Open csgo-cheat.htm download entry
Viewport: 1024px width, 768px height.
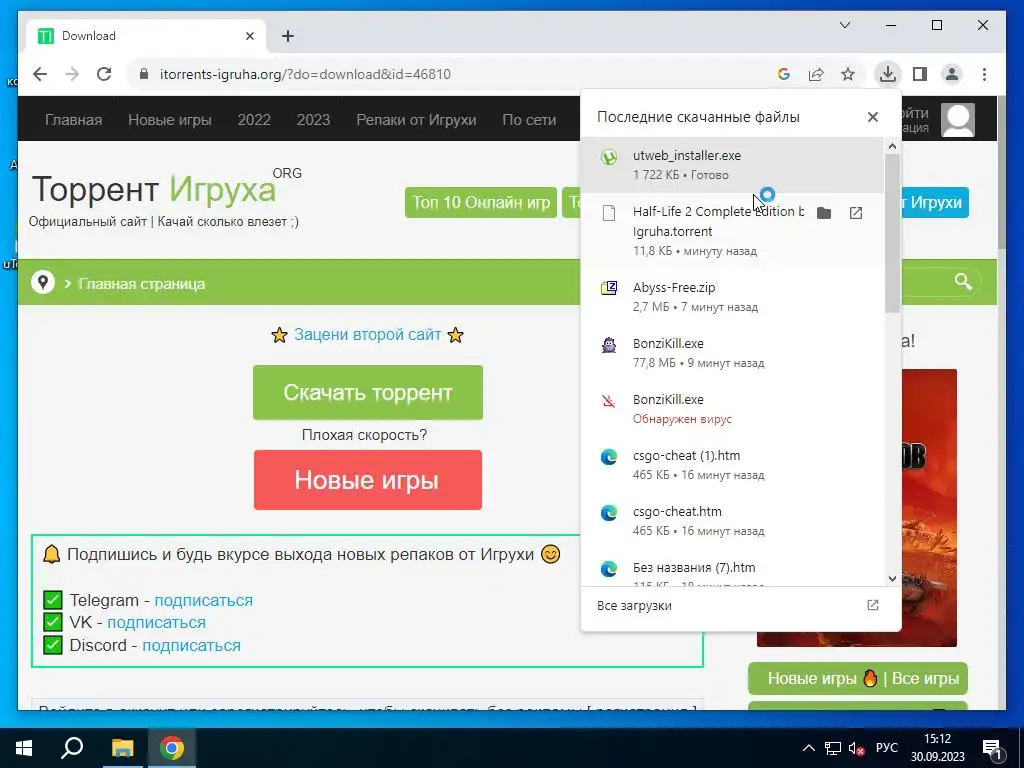tap(731, 520)
